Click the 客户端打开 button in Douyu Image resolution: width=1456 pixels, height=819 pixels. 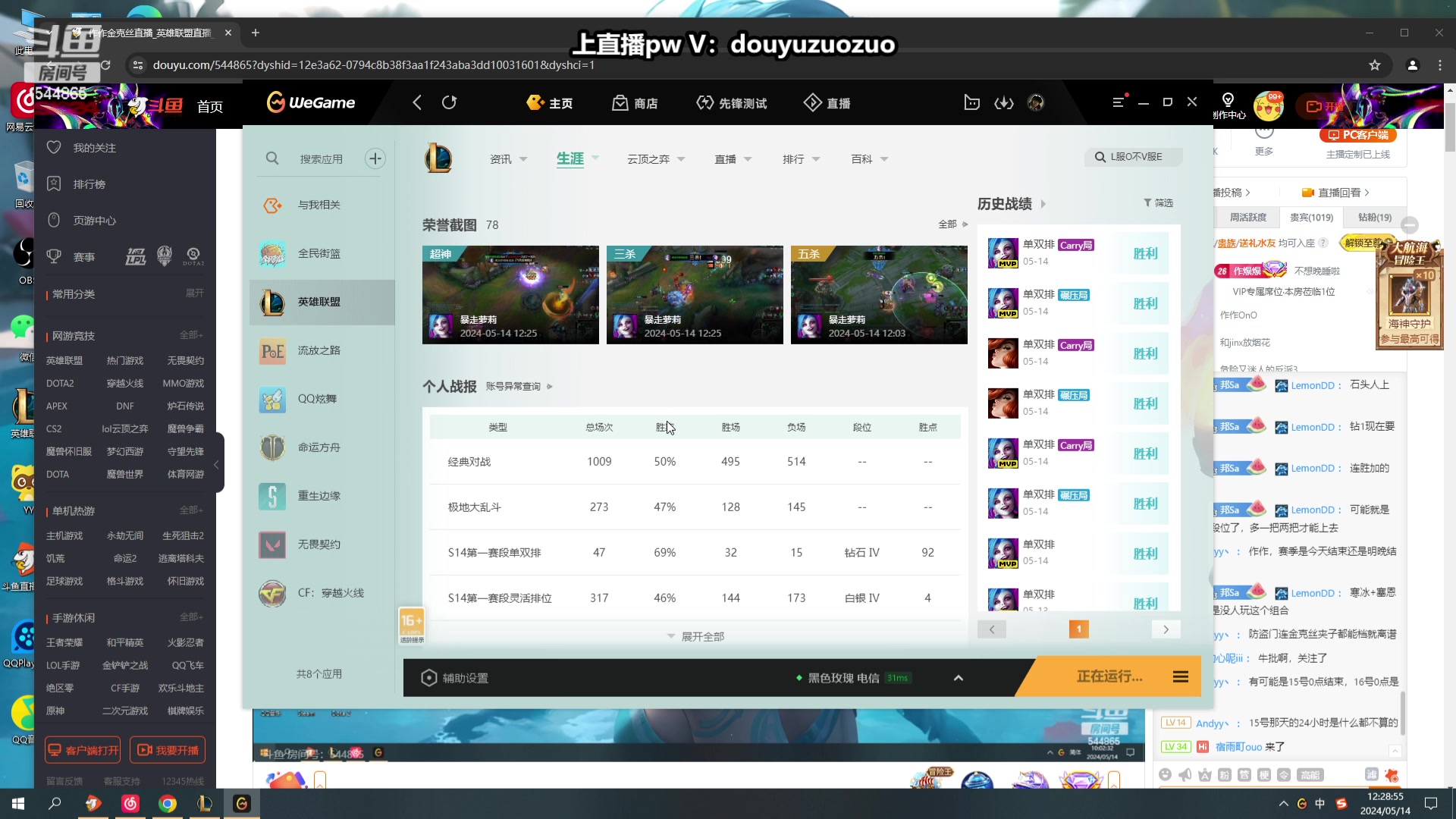pyautogui.click(x=83, y=750)
